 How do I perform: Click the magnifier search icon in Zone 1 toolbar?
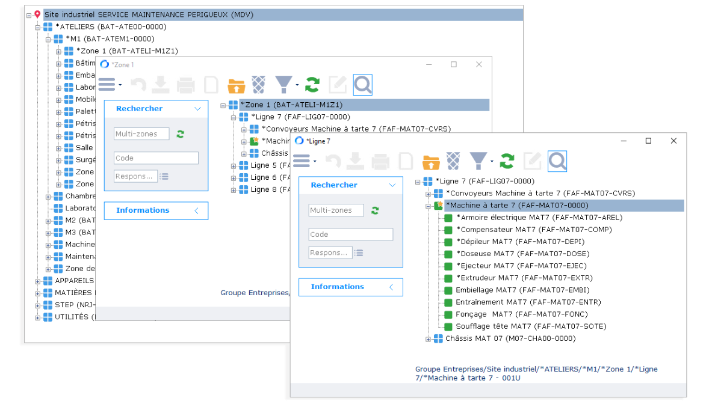[362, 85]
